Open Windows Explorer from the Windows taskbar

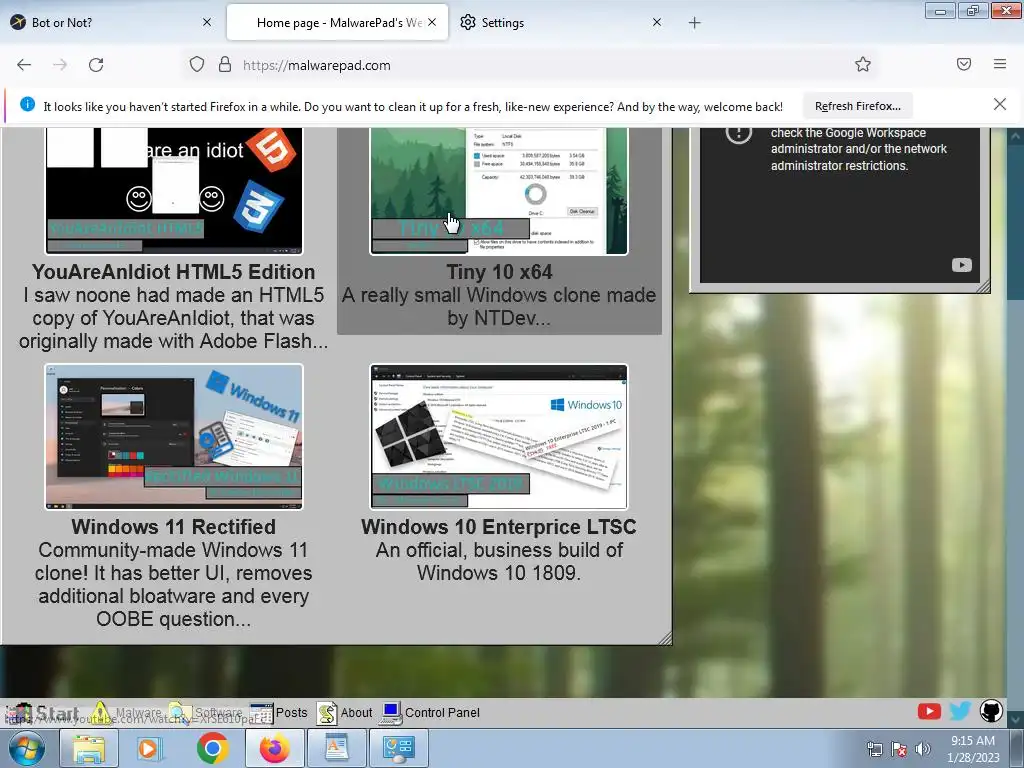88,748
